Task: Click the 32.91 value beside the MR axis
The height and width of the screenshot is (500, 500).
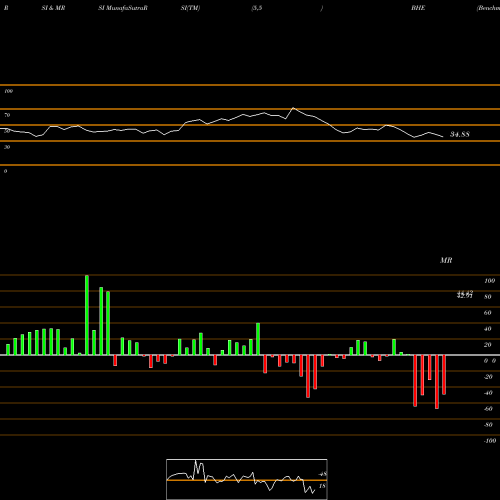Action: [465, 296]
